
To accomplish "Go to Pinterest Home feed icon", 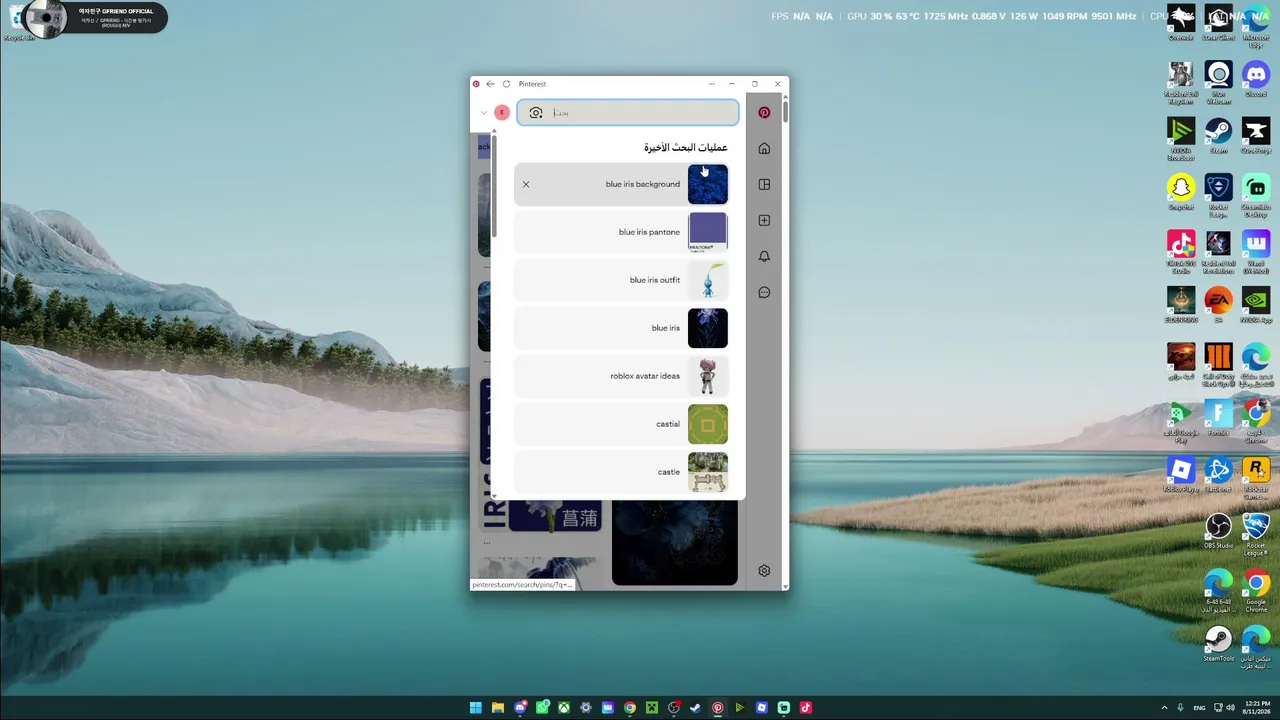I will (x=764, y=149).
